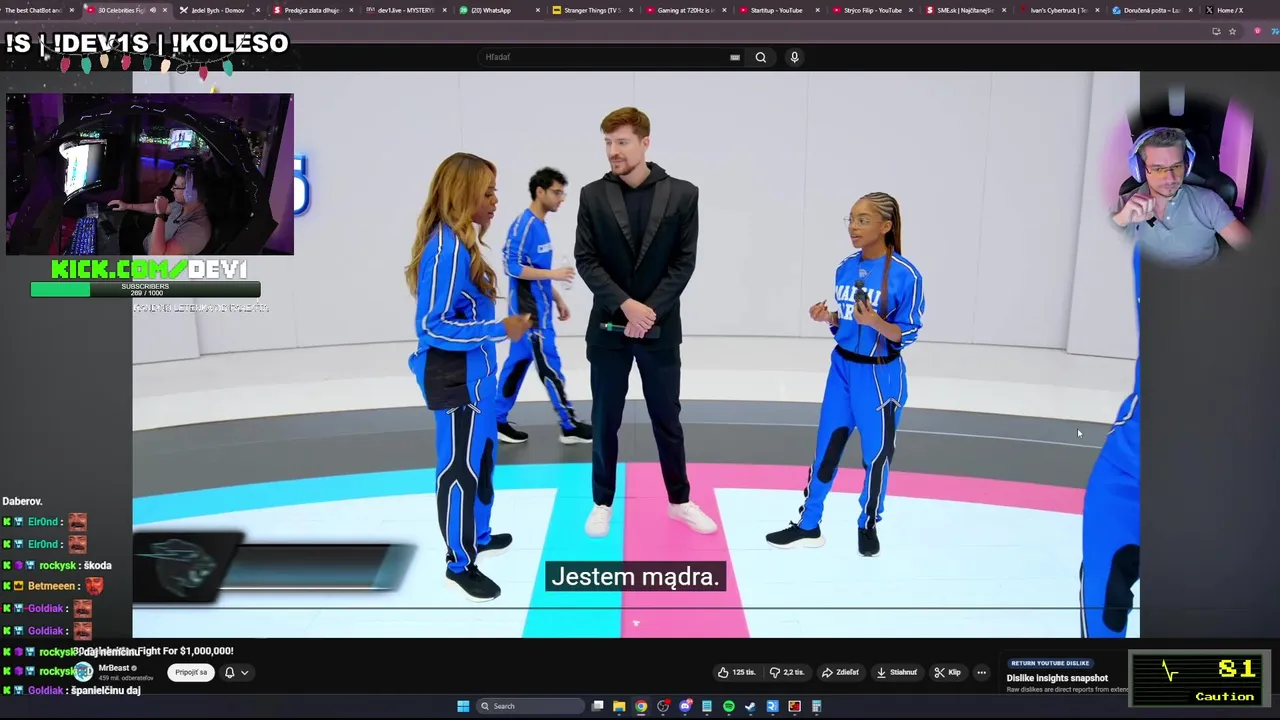
Task: Click chat message from Betmeeen
Action: (x=52, y=586)
